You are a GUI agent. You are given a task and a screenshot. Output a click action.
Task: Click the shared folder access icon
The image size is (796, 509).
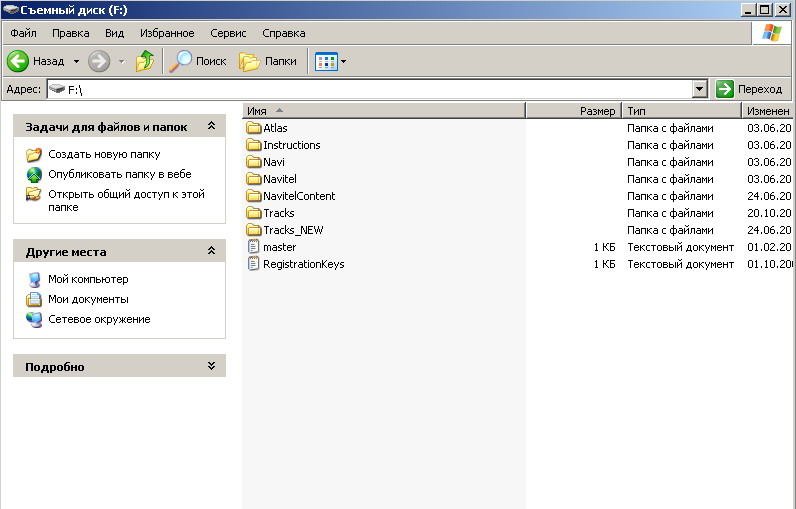(x=34, y=194)
